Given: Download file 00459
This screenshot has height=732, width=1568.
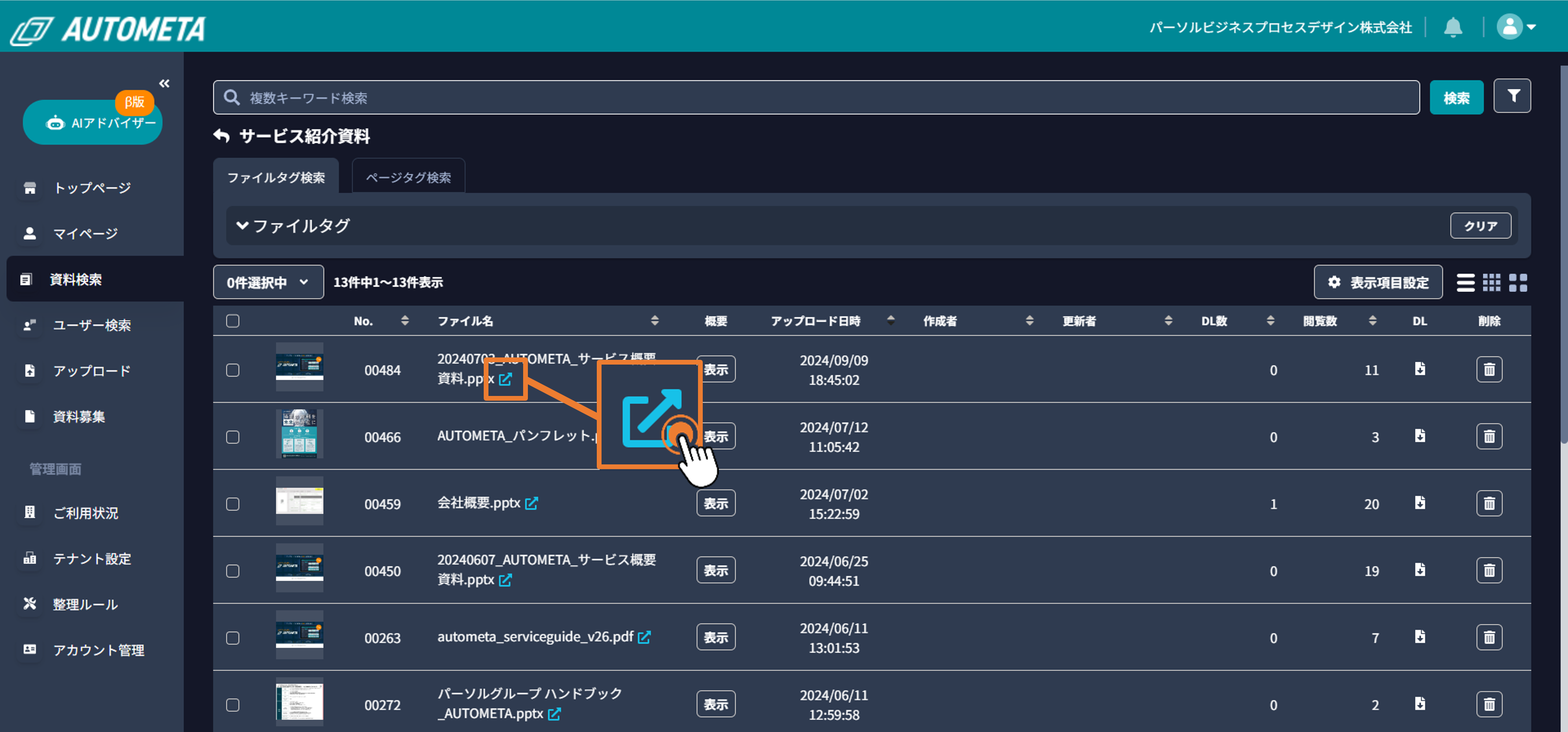Looking at the screenshot, I should (x=1419, y=503).
